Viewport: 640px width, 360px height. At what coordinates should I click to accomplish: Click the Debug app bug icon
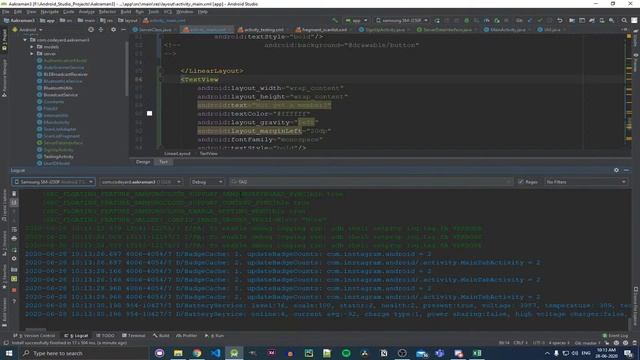[467, 20]
